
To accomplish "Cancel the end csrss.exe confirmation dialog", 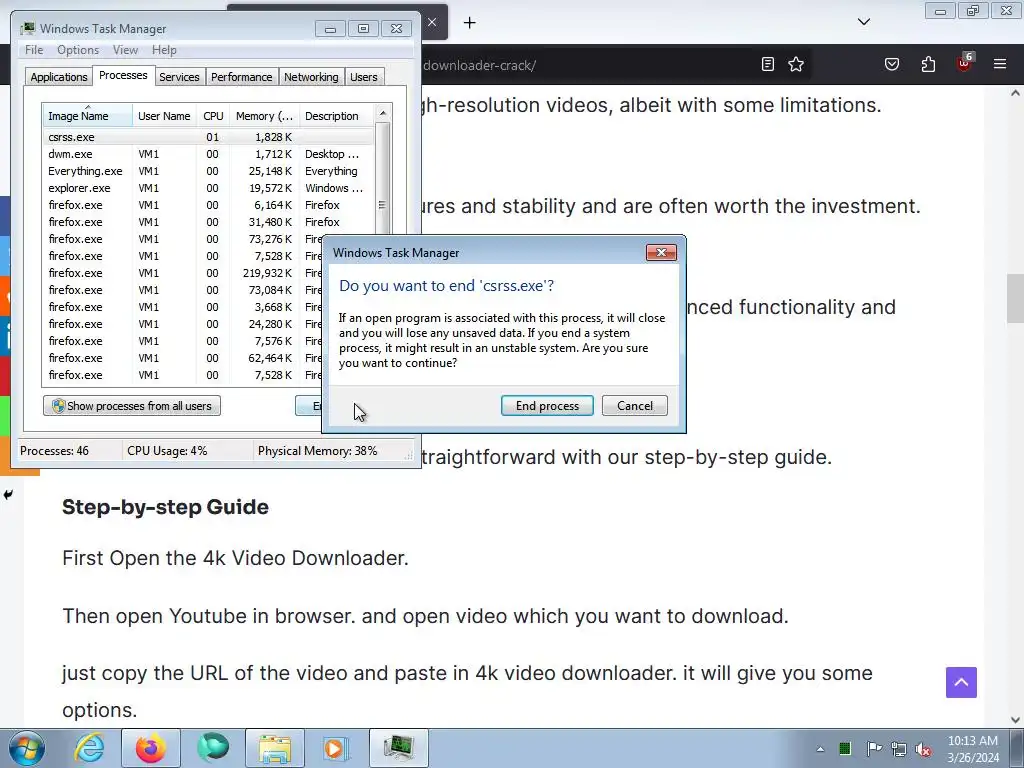I will [x=635, y=406].
